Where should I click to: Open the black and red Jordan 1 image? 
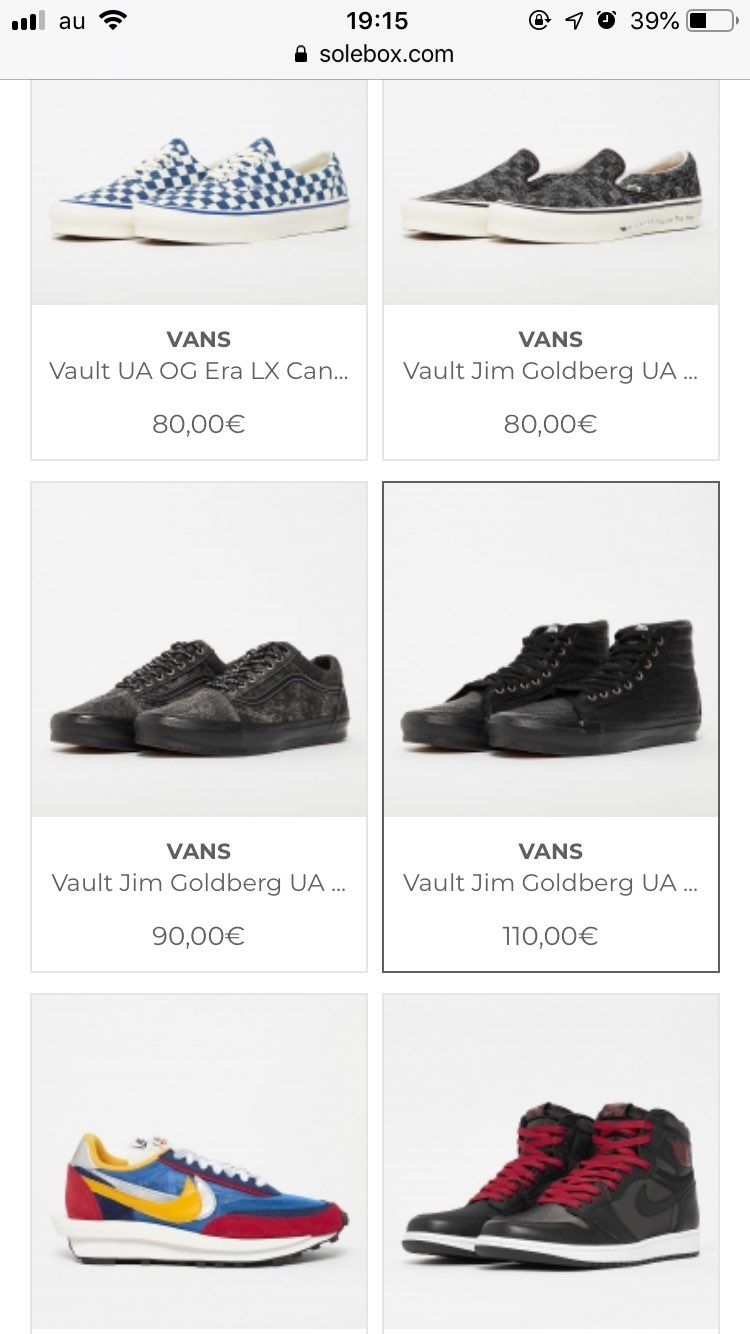tap(551, 1164)
